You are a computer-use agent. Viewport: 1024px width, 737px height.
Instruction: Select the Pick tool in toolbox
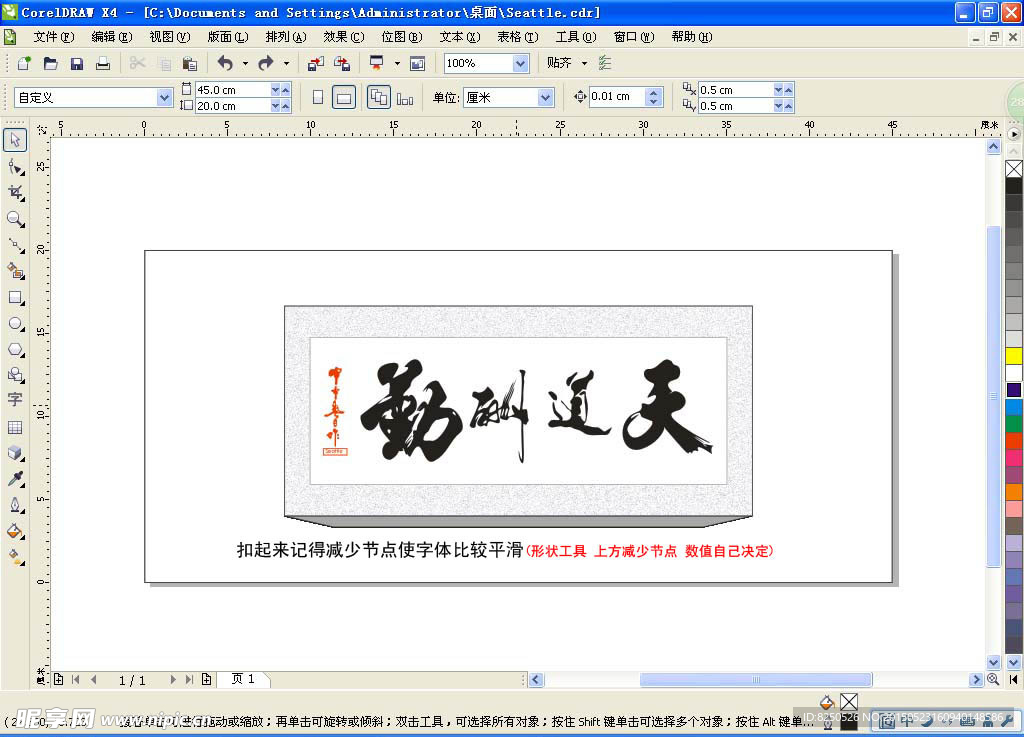15,140
